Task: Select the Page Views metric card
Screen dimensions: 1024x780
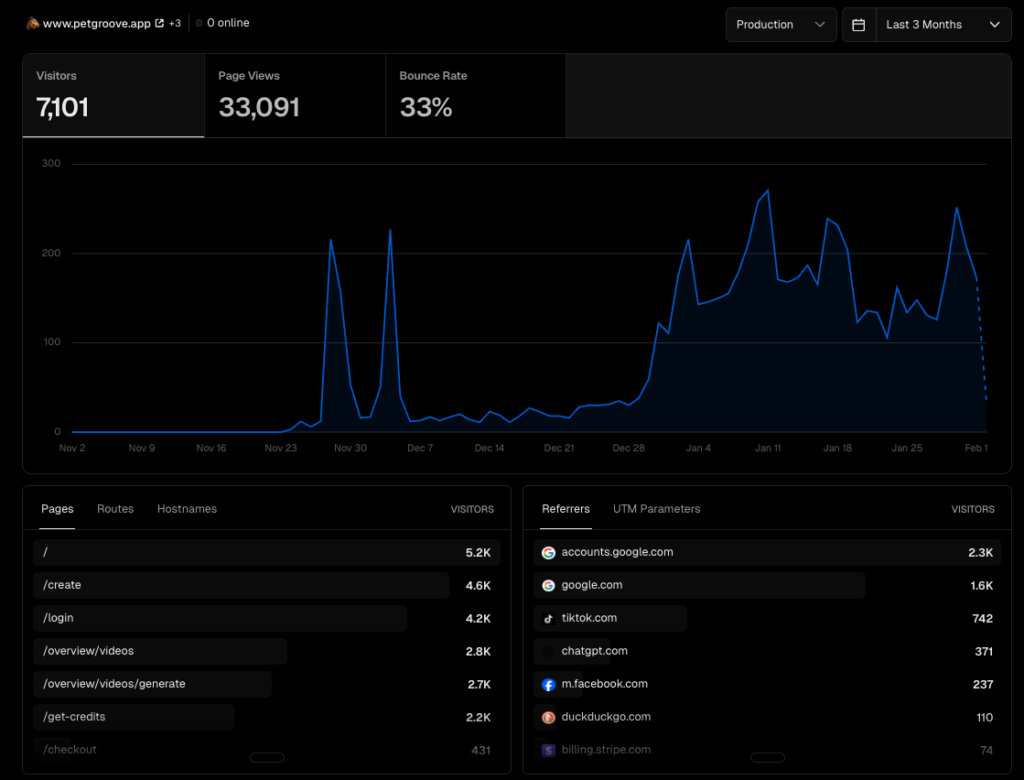Action: [x=294, y=96]
